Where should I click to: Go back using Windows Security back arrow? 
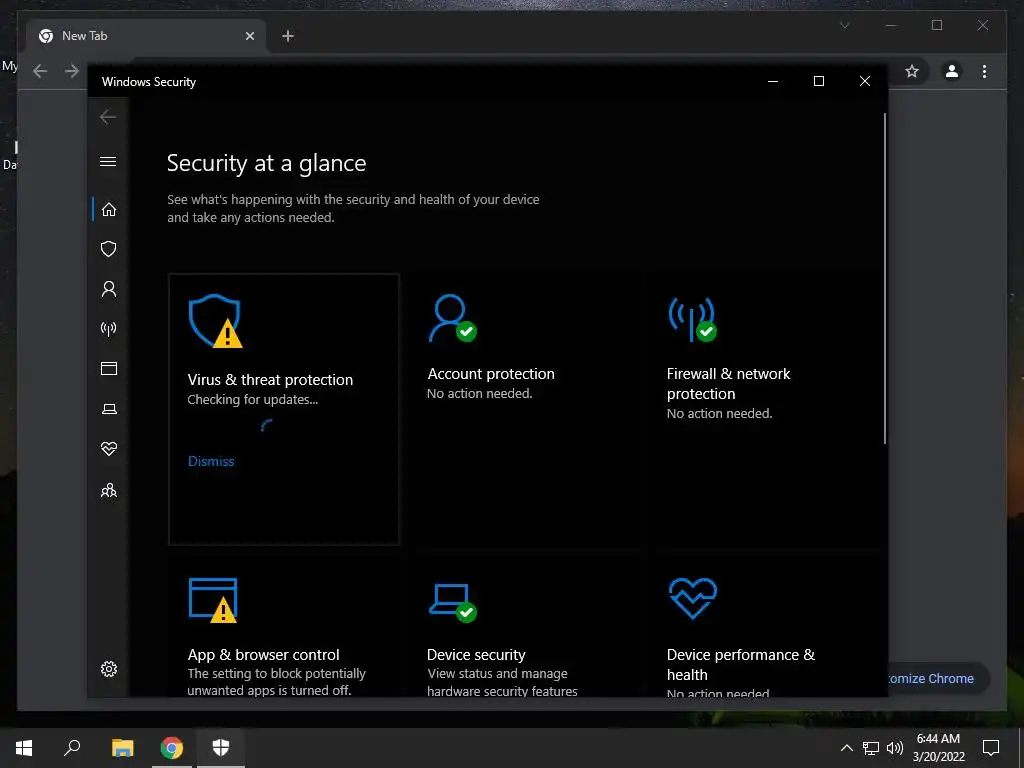coord(108,117)
